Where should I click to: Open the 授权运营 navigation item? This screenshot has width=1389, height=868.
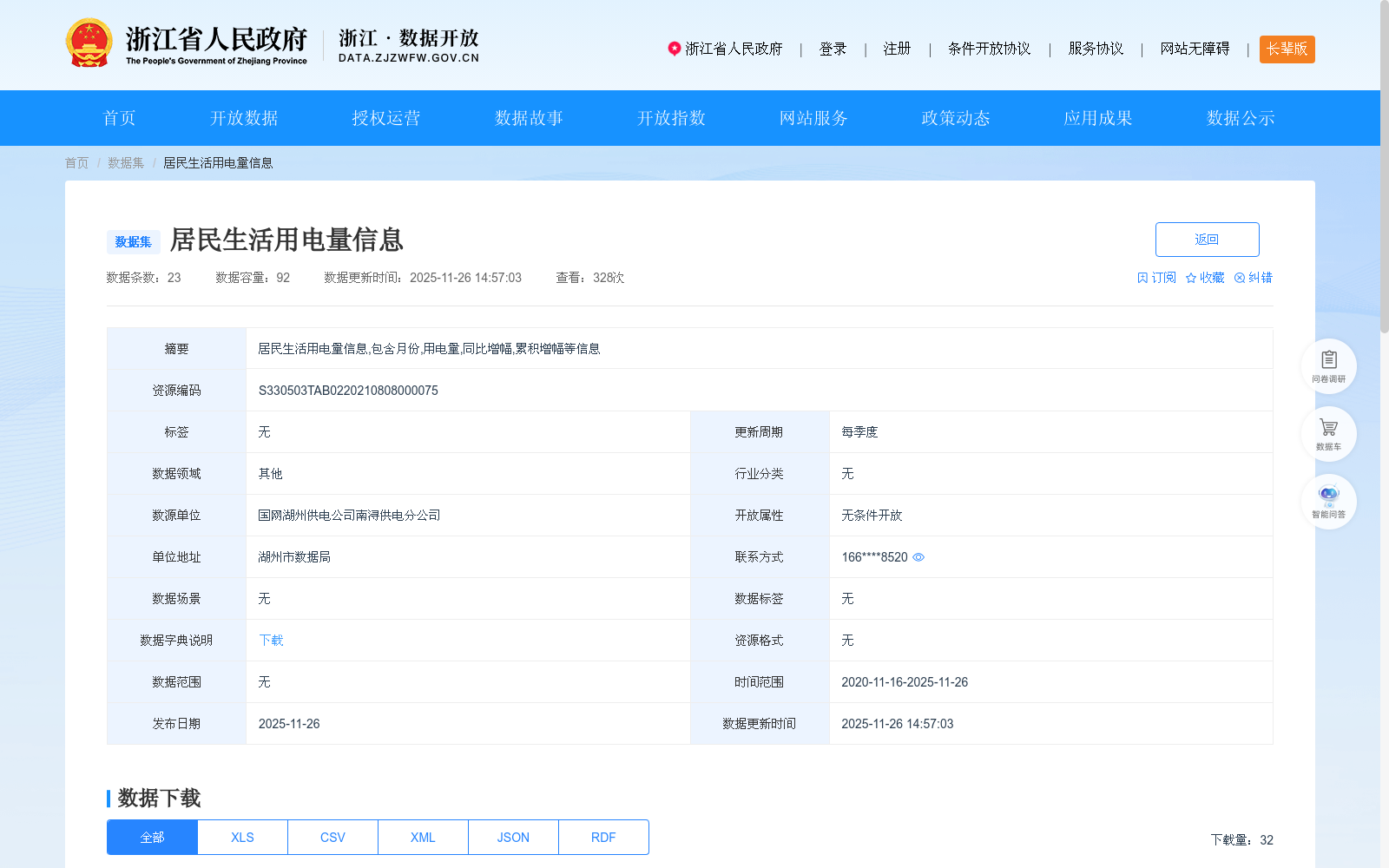click(386, 118)
